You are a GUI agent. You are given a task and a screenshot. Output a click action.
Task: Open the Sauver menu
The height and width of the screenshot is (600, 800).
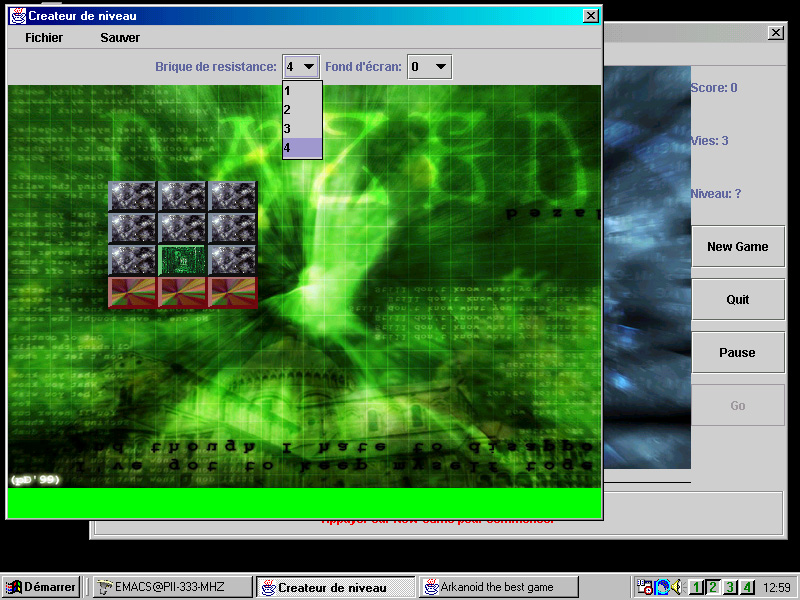[120, 38]
